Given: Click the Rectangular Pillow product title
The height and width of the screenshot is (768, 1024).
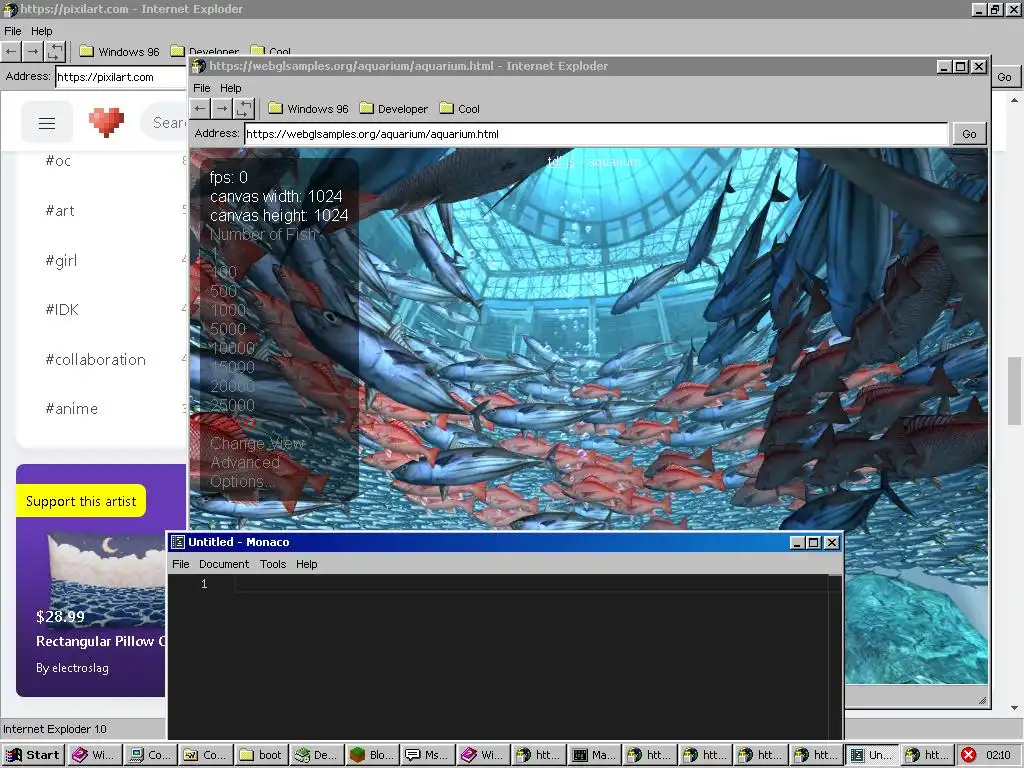Looking at the screenshot, I should [101, 641].
